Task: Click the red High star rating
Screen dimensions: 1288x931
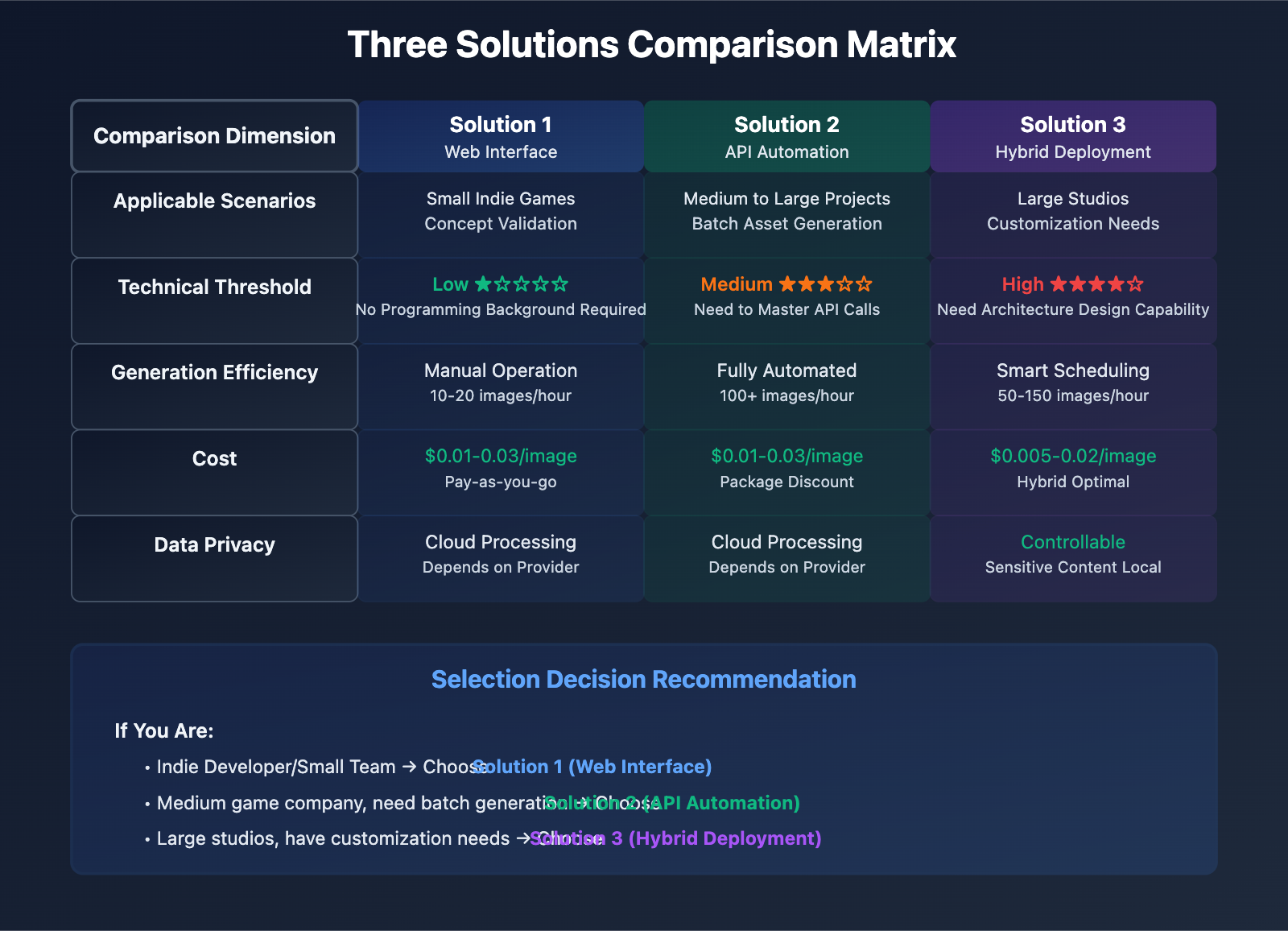Action: (1072, 284)
